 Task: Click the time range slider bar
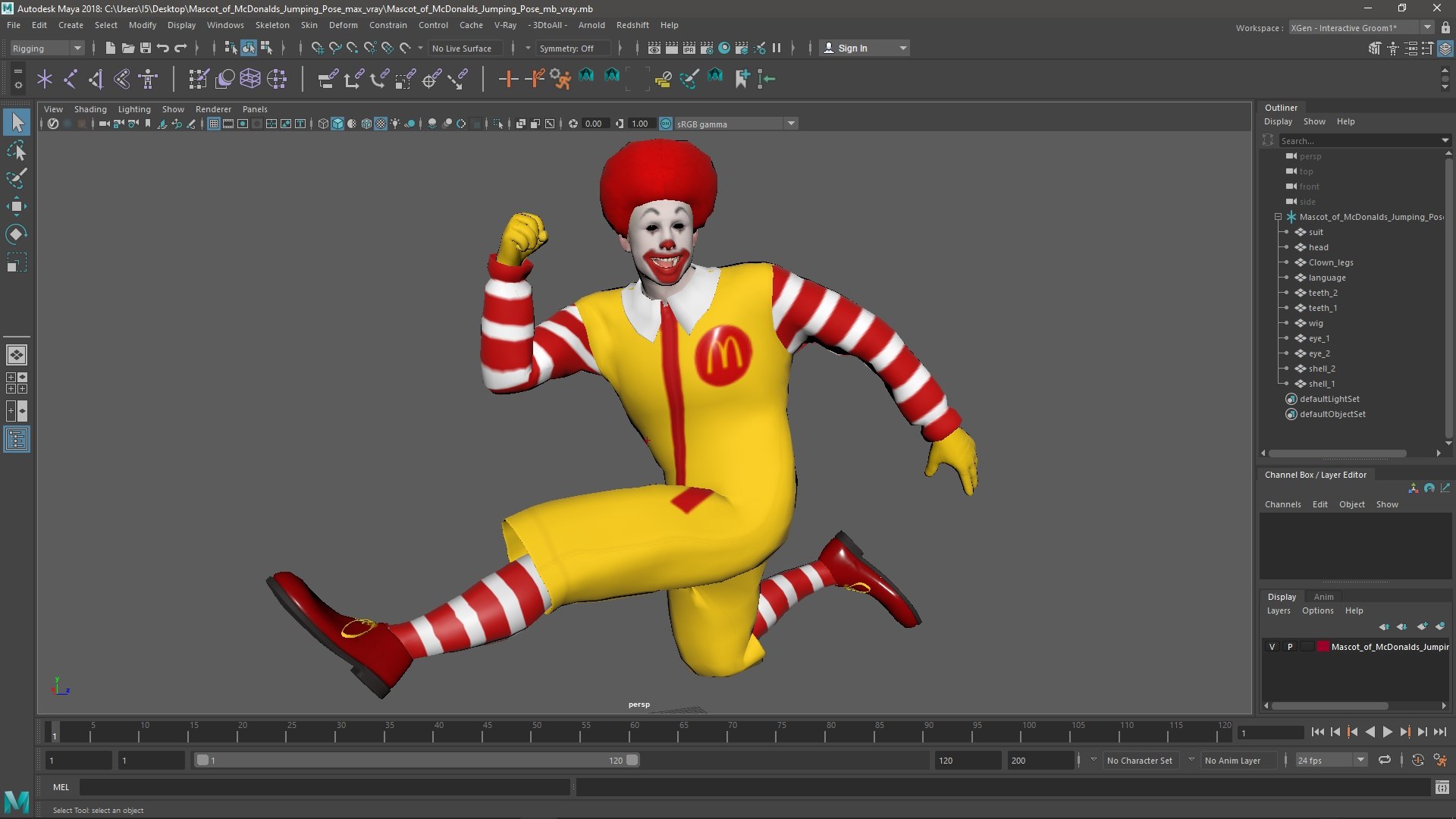[x=417, y=760]
